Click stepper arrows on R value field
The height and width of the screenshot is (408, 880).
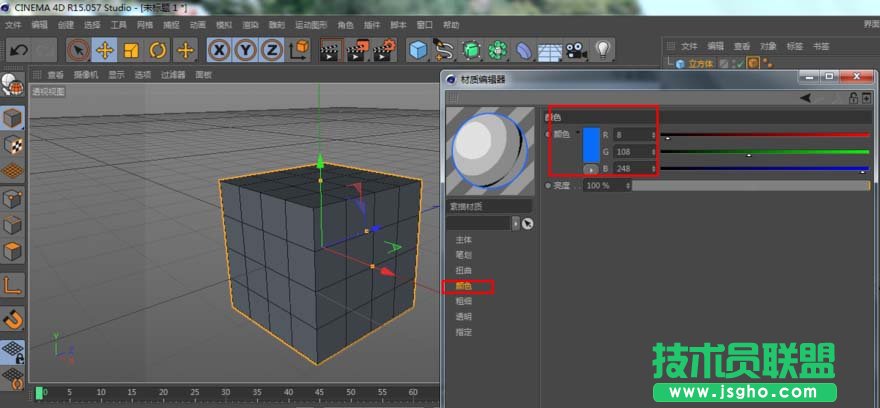tap(654, 134)
